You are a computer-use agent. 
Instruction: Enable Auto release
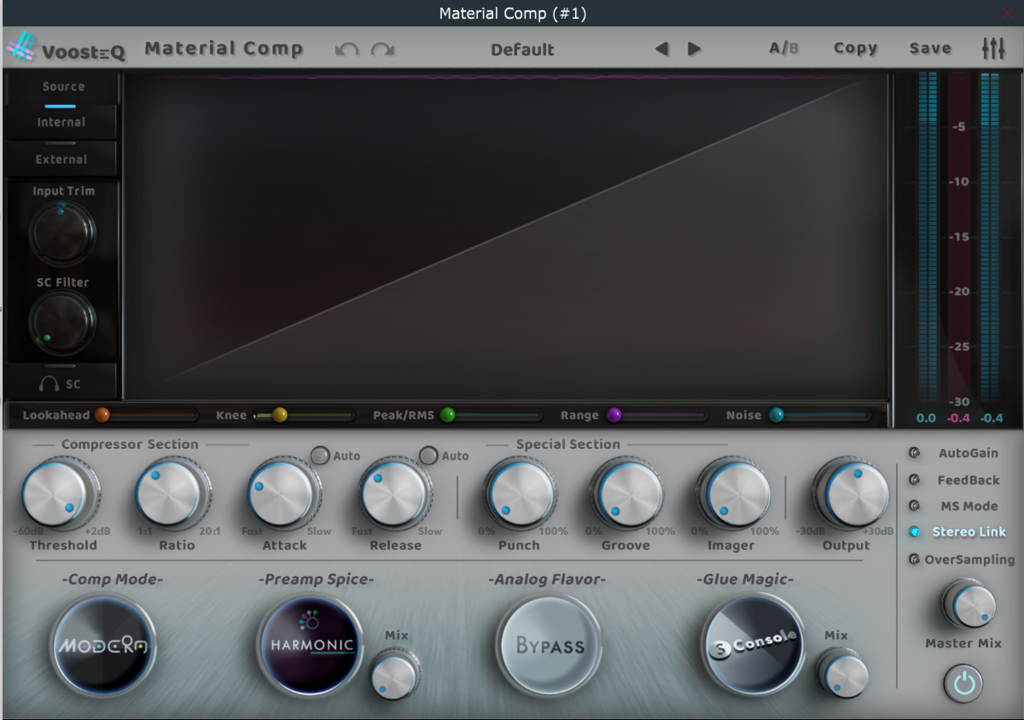coord(428,455)
